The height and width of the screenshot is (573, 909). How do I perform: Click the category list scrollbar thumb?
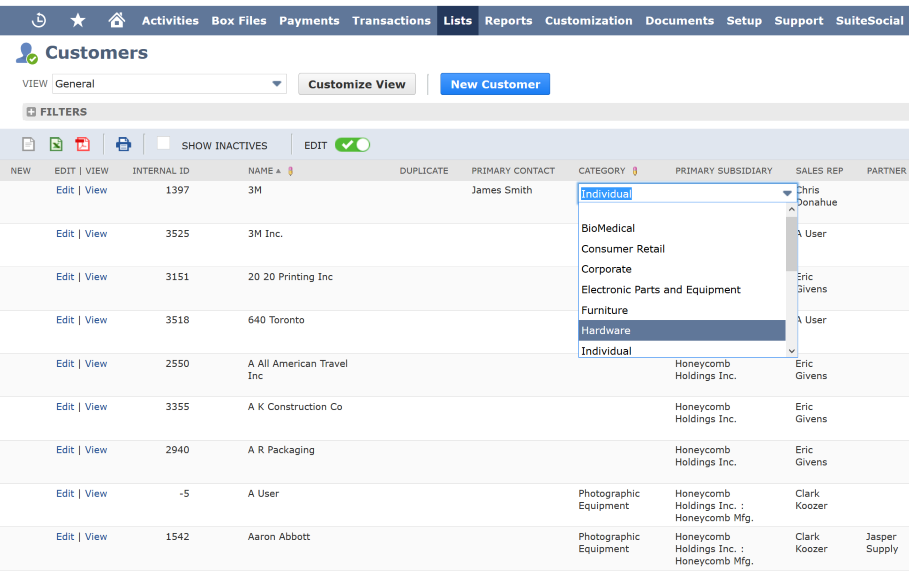(791, 244)
